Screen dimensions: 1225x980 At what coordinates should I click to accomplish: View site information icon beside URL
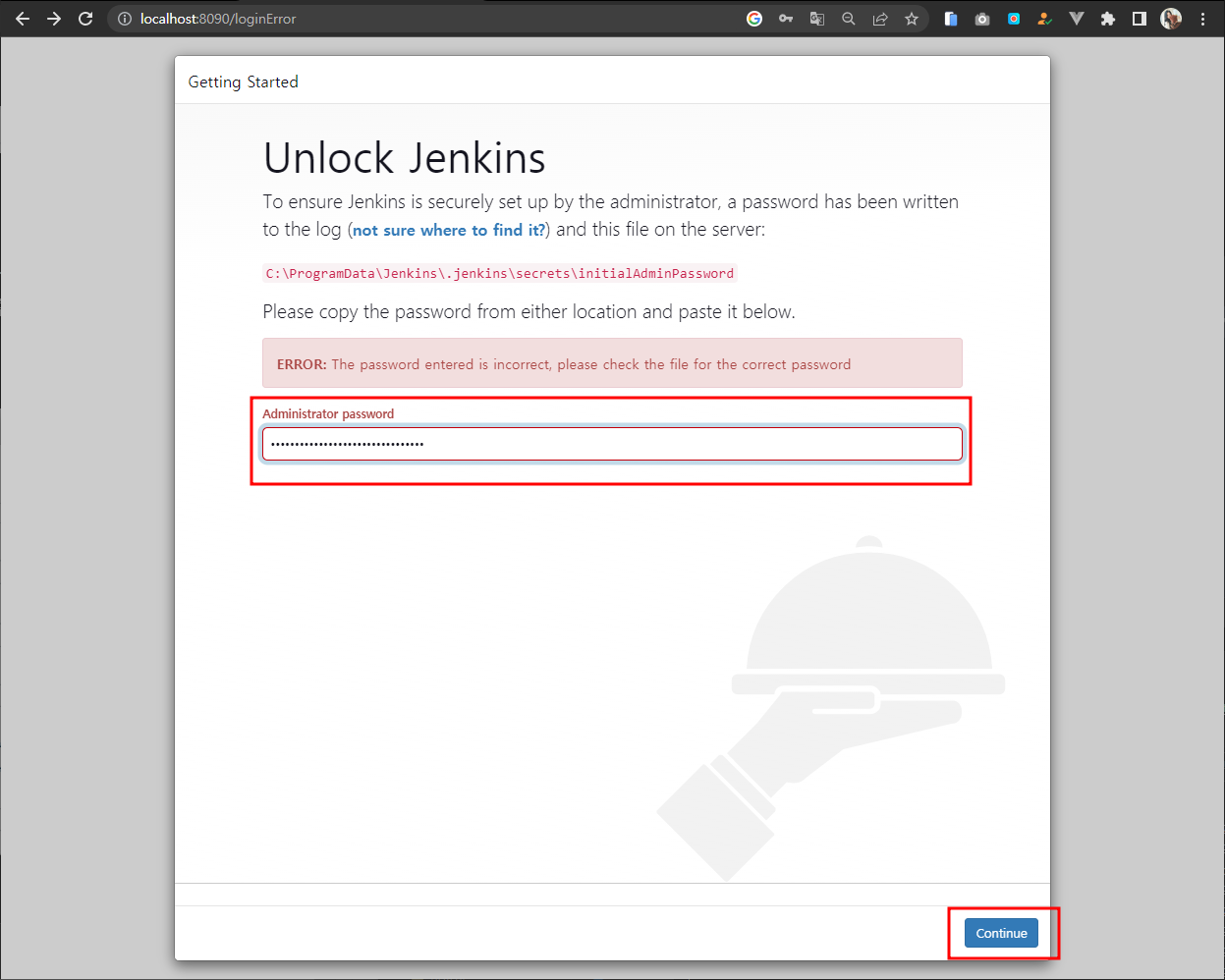point(125,19)
